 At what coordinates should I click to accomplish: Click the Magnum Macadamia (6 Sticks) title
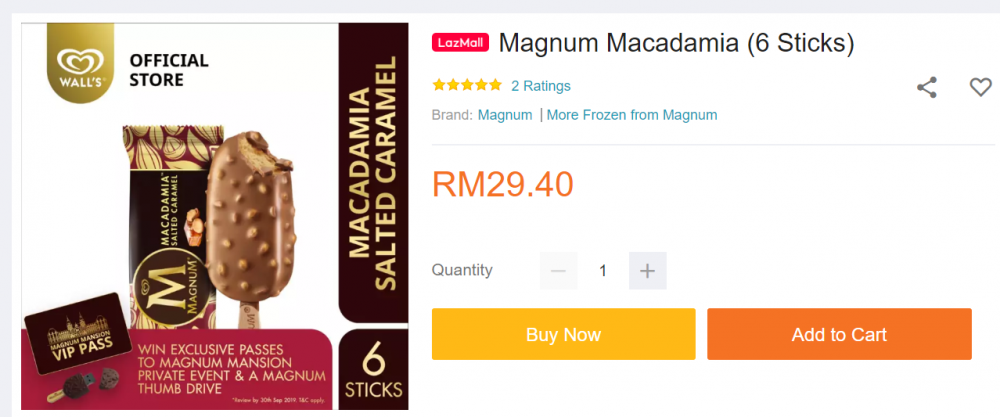[676, 43]
